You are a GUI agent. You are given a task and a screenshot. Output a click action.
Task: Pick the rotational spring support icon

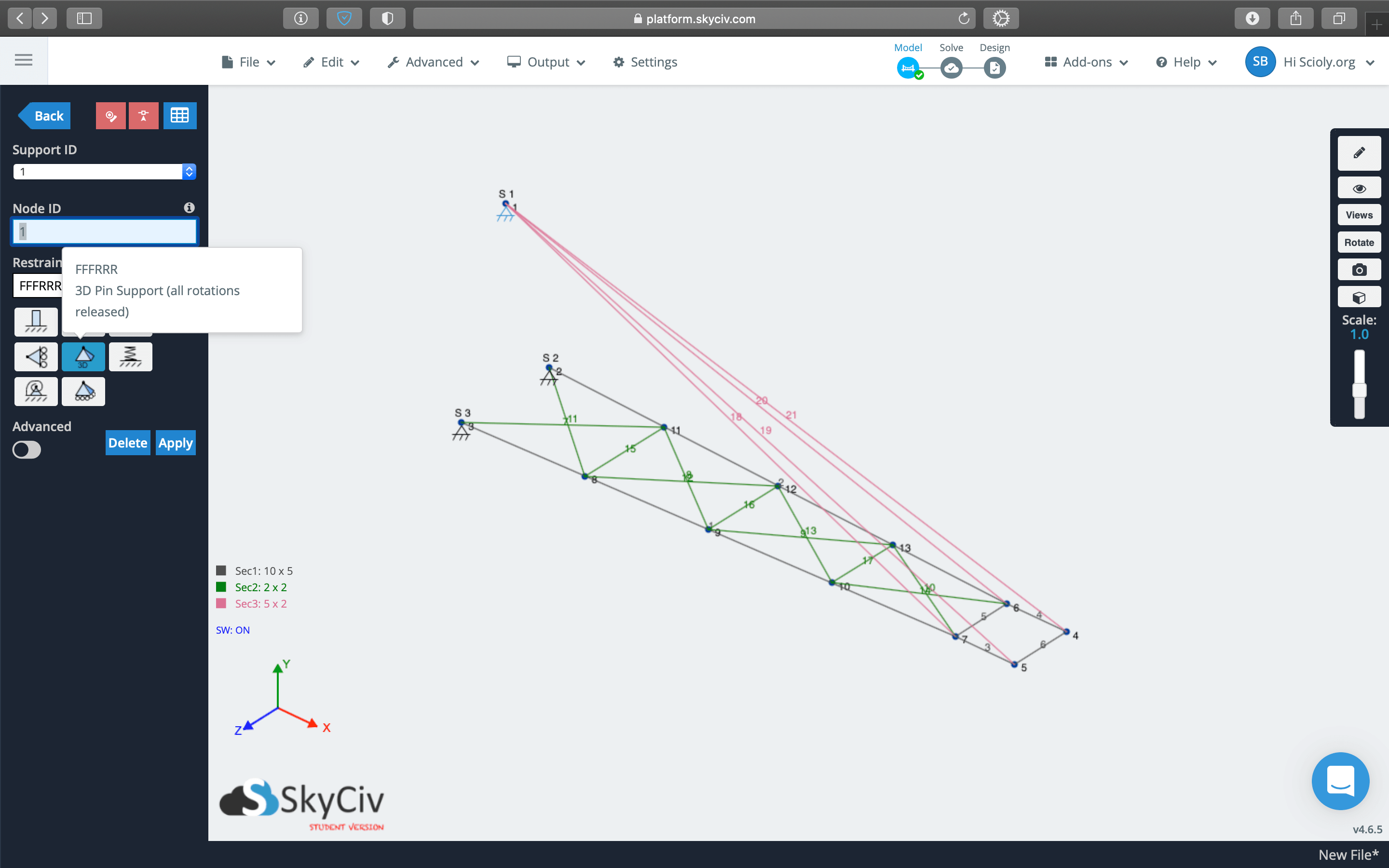point(36,392)
